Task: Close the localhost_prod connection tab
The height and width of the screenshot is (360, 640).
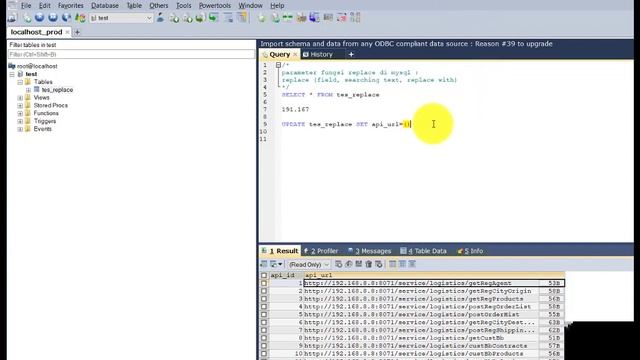Action: tap(67, 32)
